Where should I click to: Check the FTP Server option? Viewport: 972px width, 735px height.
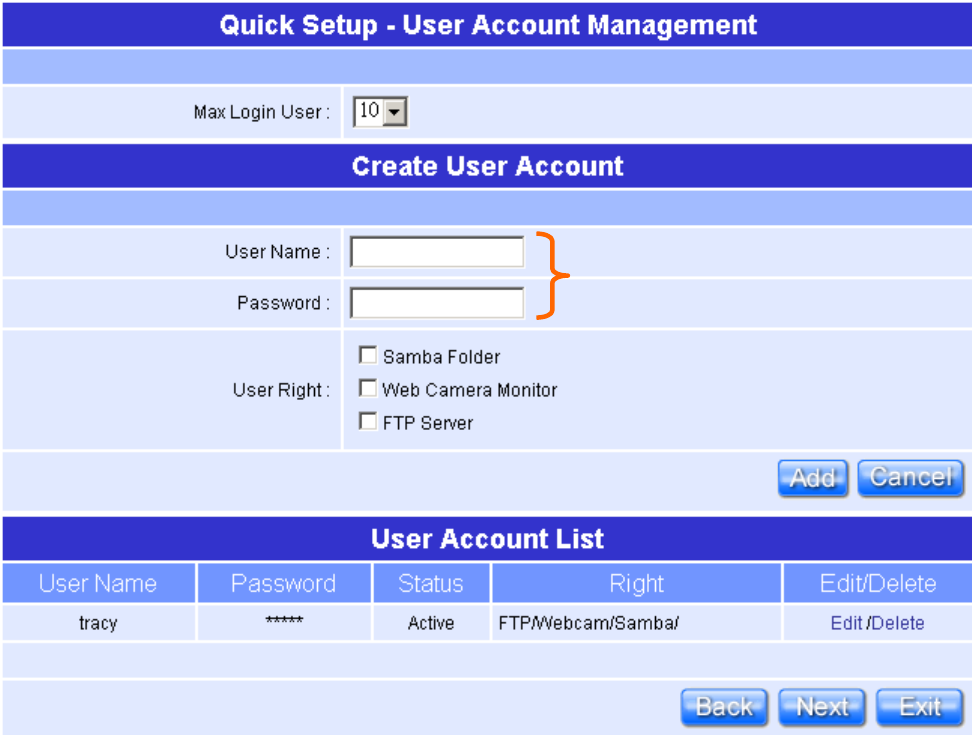[x=368, y=422]
